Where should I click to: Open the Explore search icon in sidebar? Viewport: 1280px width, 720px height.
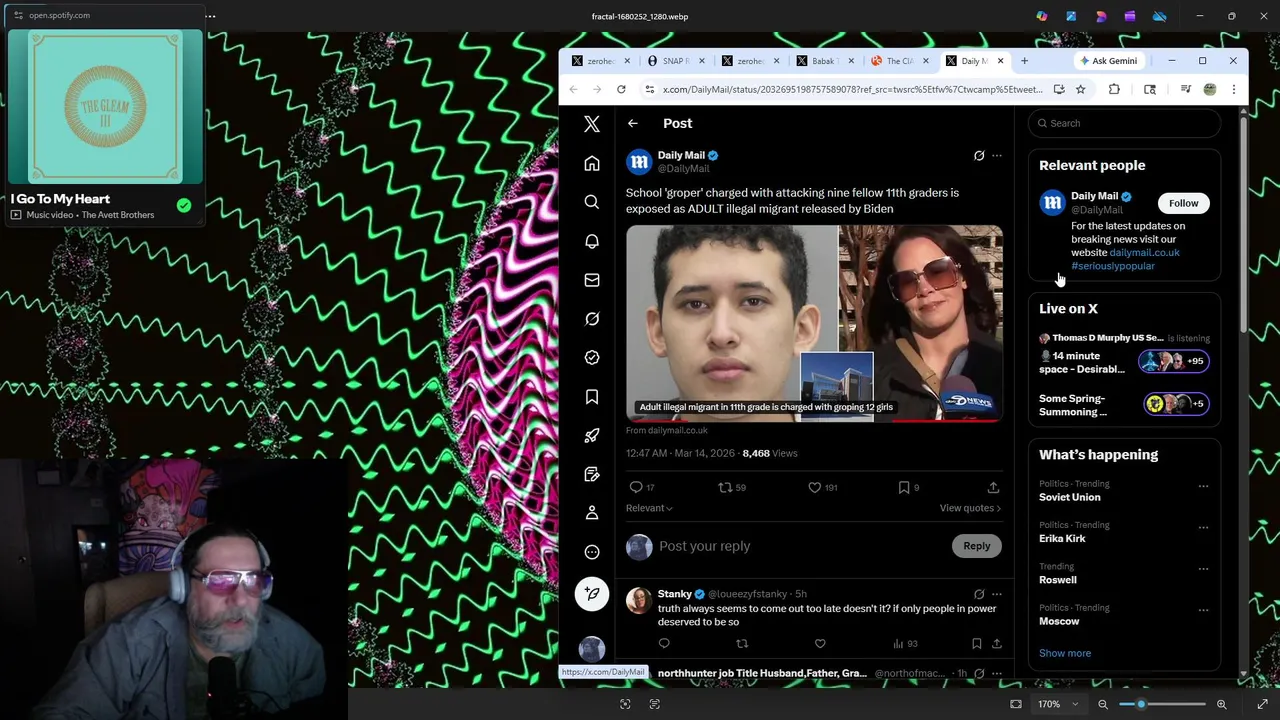[x=592, y=202]
